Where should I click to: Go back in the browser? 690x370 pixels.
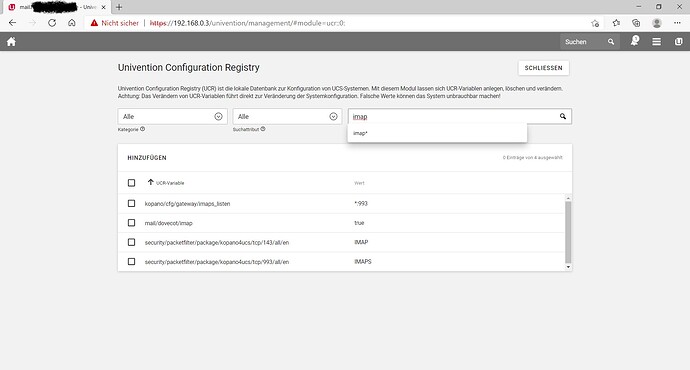point(12,23)
